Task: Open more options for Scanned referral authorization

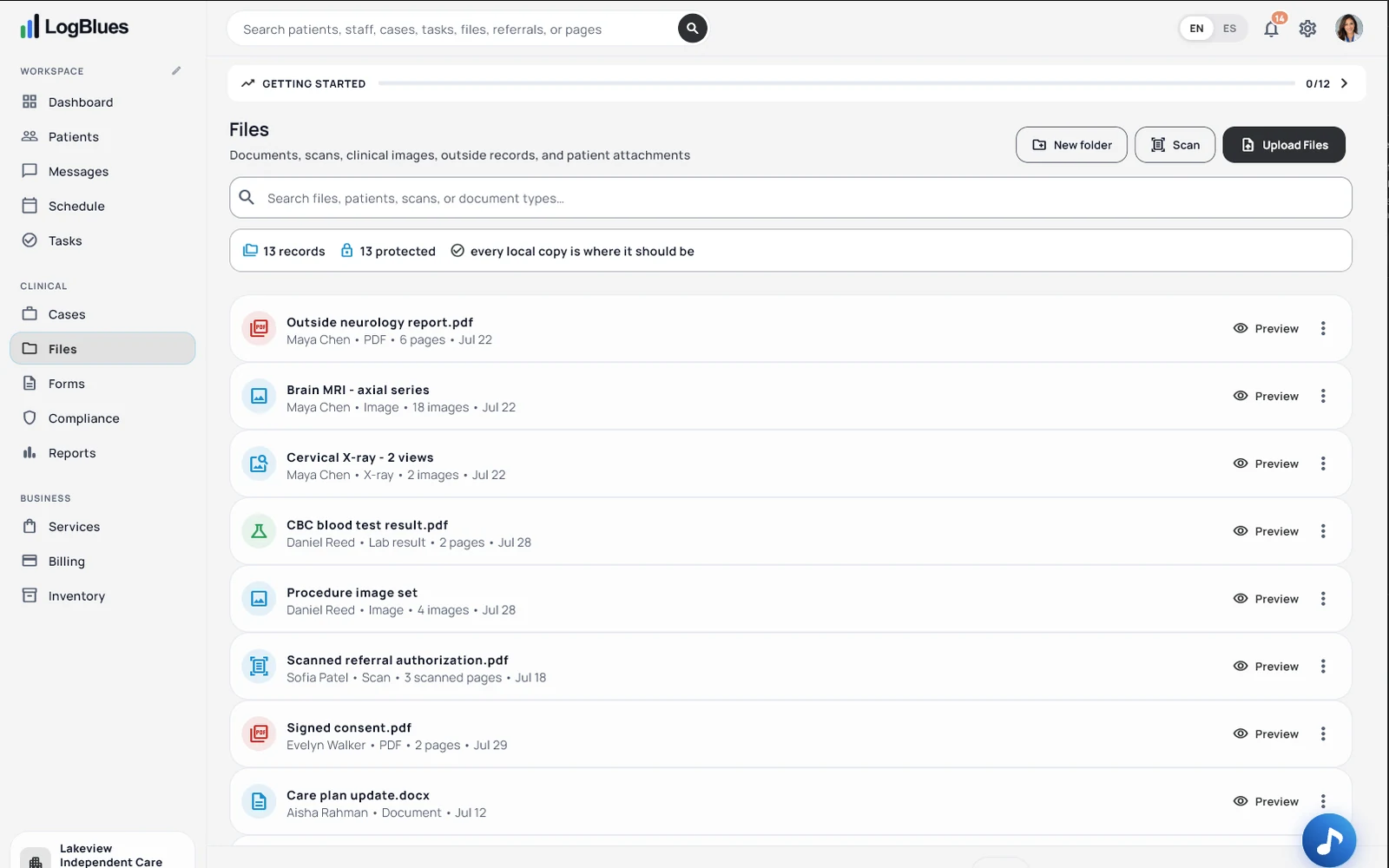Action: point(1323,667)
